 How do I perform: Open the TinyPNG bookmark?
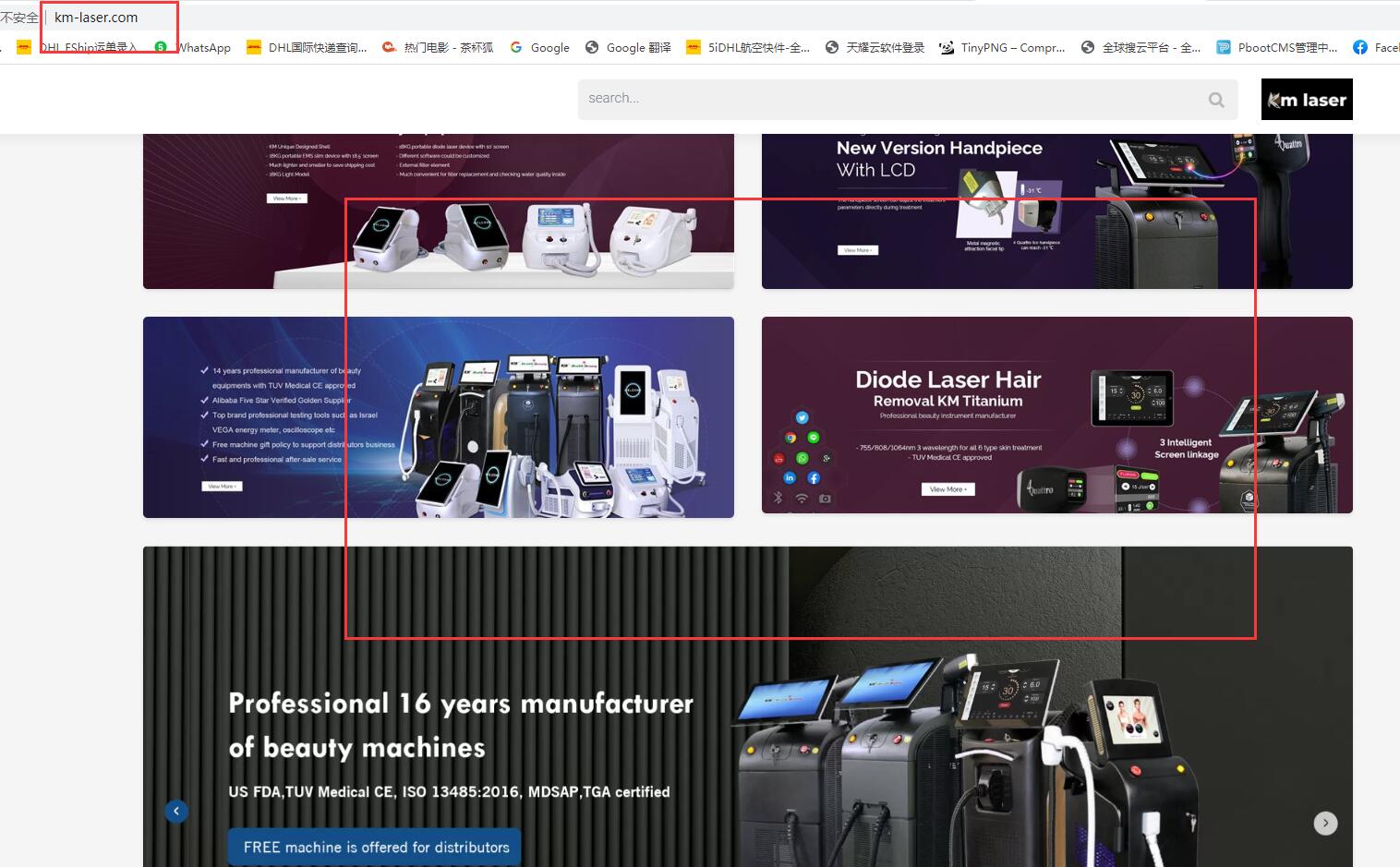1002,47
